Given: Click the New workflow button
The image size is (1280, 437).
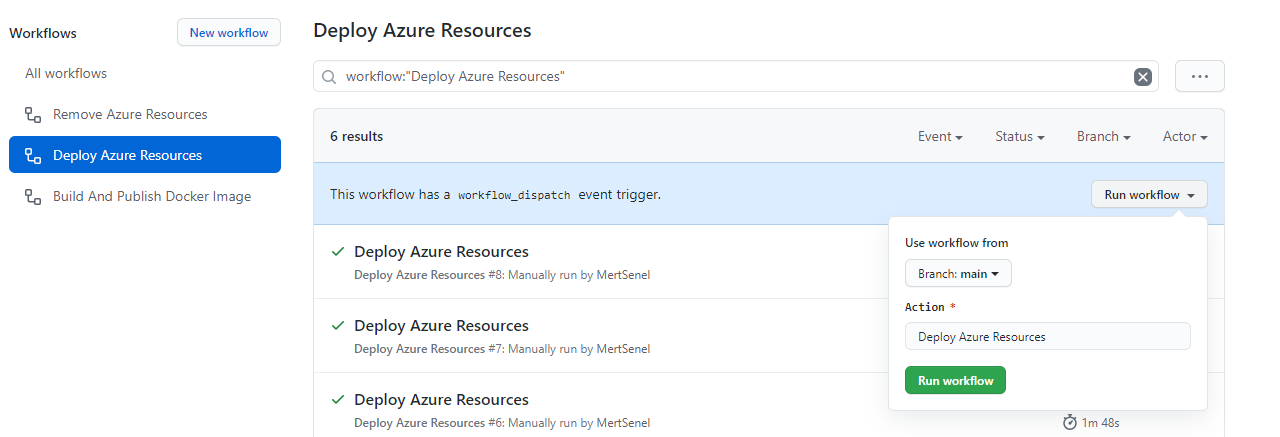Looking at the screenshot, I should point(229,33).
